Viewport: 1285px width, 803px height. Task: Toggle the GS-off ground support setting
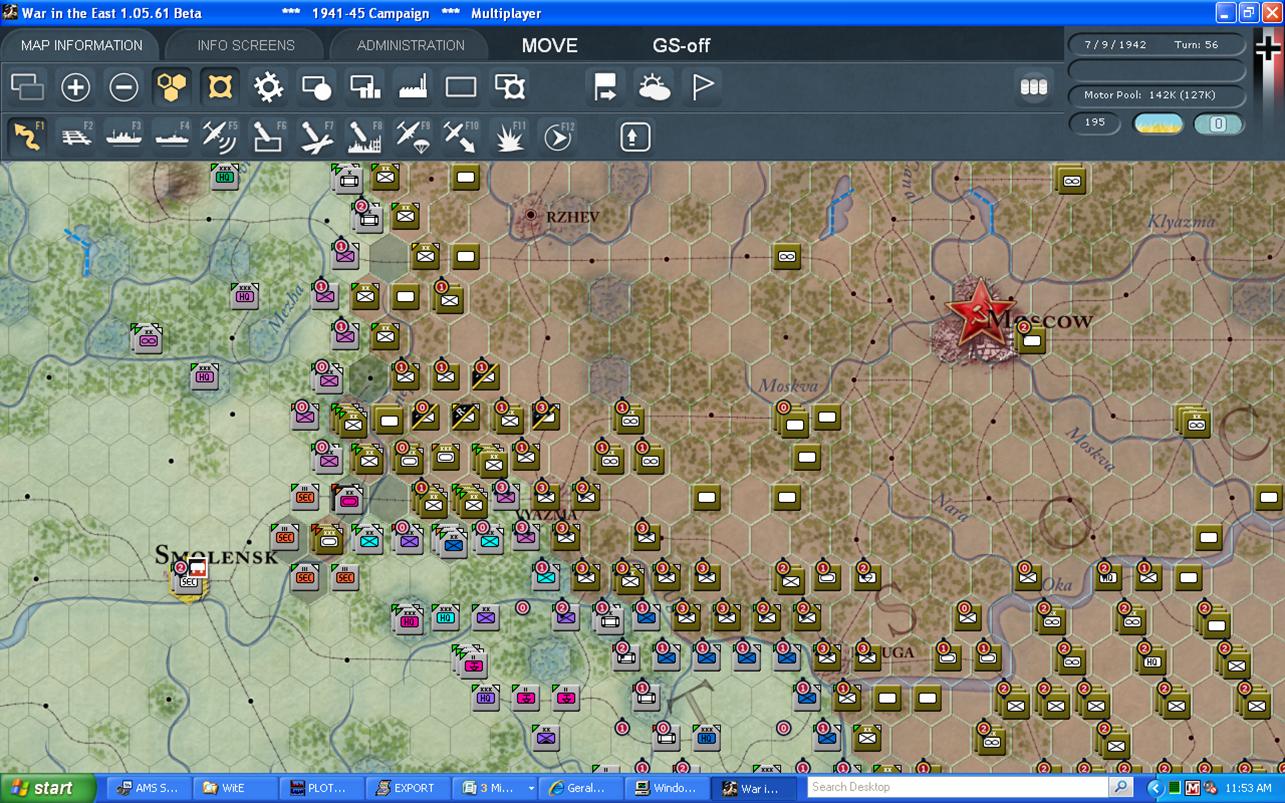(681, 45)
